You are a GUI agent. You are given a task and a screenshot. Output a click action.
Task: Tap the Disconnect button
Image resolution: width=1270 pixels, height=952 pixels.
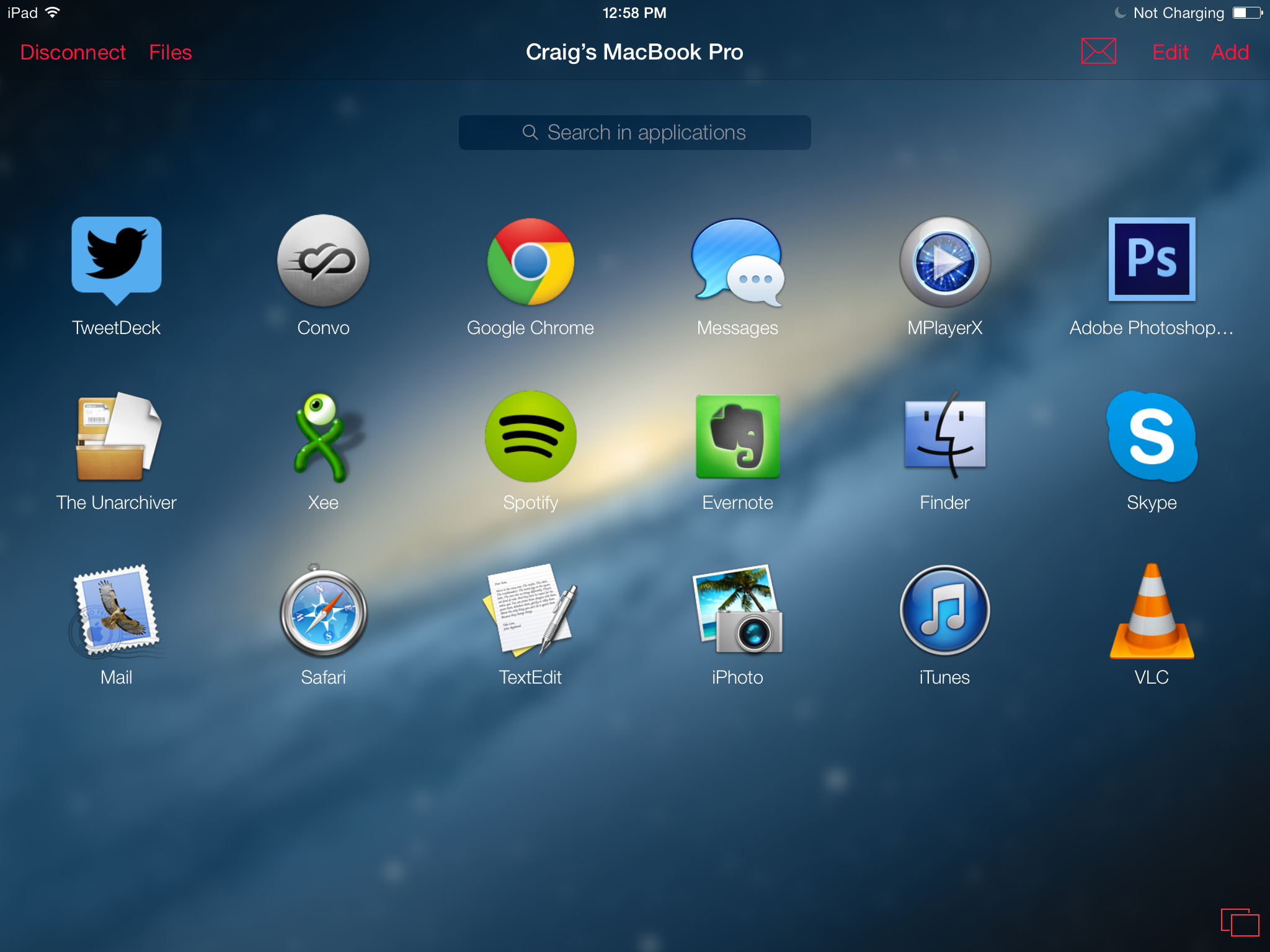click(73, 52)
